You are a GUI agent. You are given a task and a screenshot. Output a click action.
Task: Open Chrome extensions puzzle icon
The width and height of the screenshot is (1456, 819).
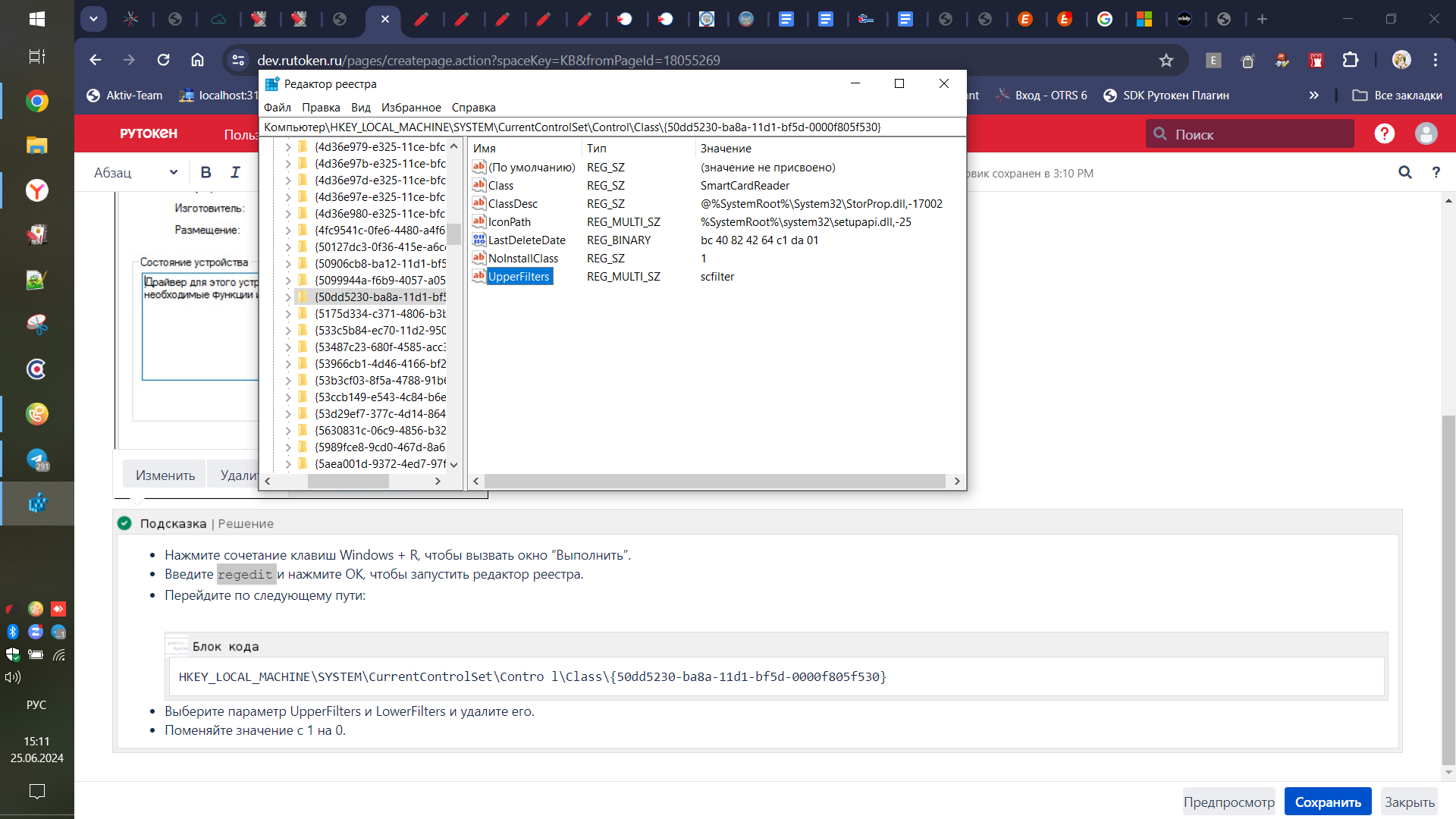1351,60
